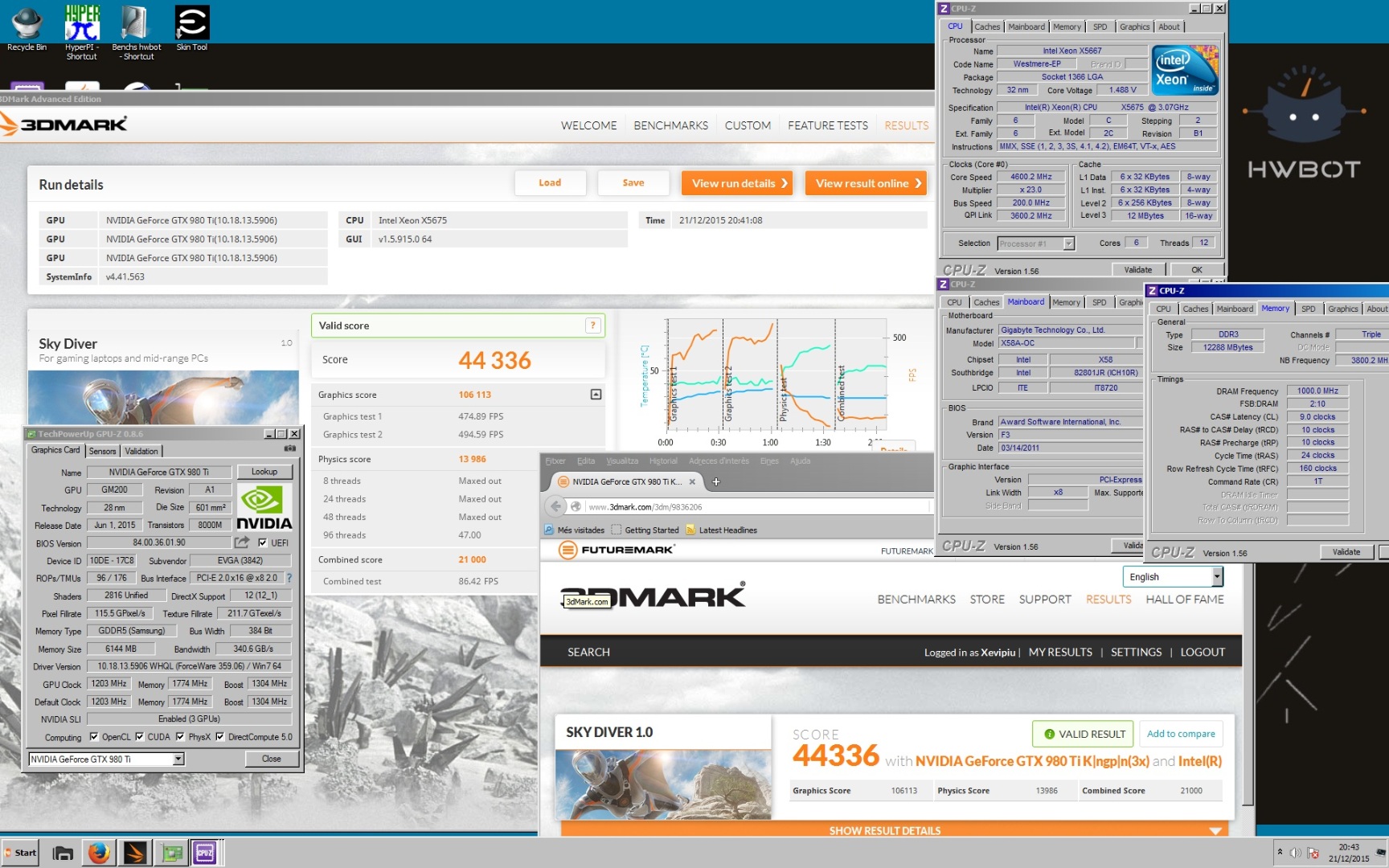Toggle the PhysX checkbox in GPU-Z
The image size is (1389, 868).
180,736
